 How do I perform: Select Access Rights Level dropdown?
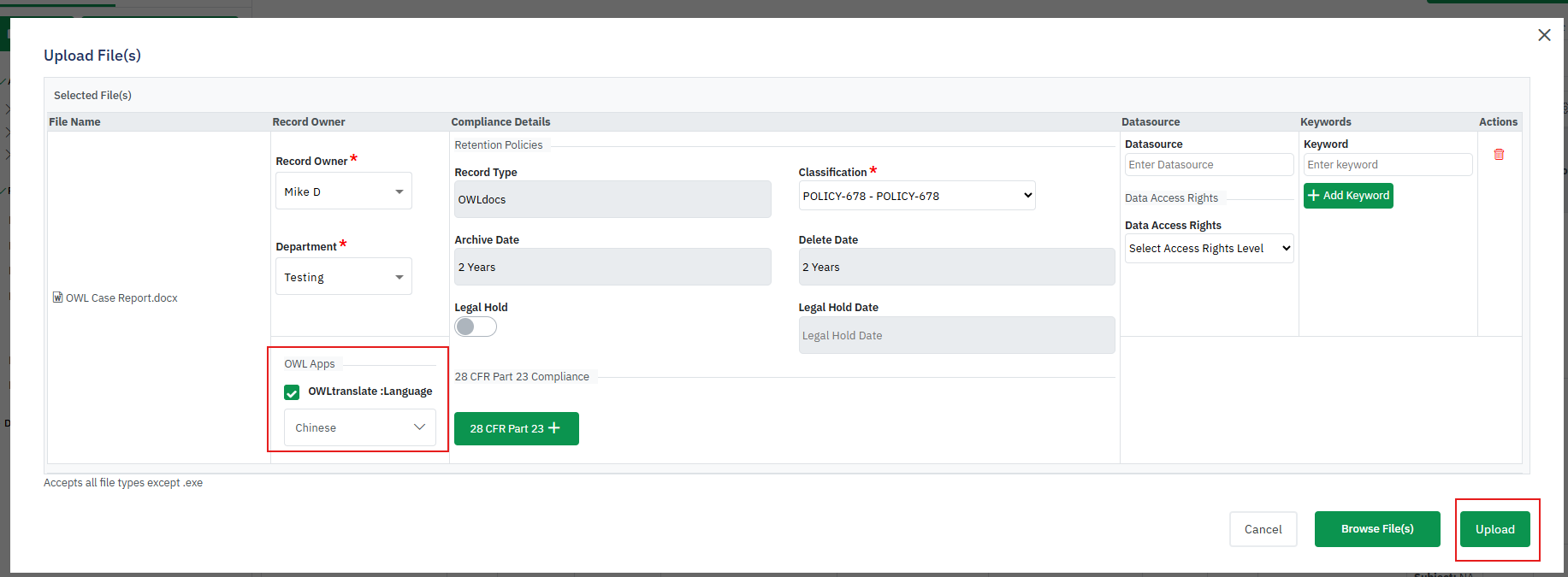(1208, 249)
